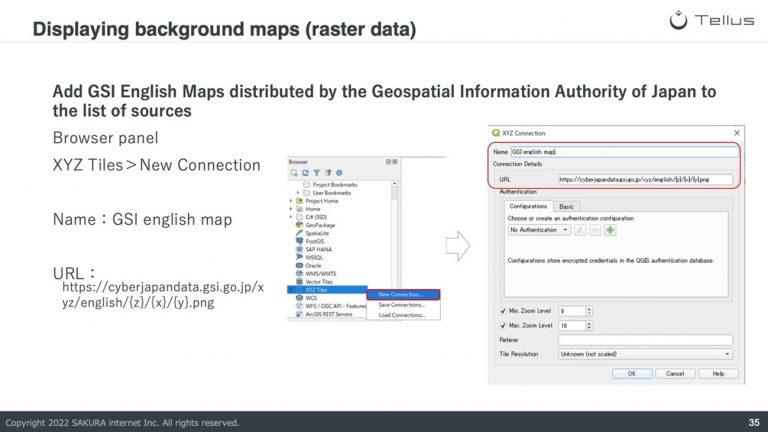Float the Browser panel with dock button

click(x=388, y=162)
